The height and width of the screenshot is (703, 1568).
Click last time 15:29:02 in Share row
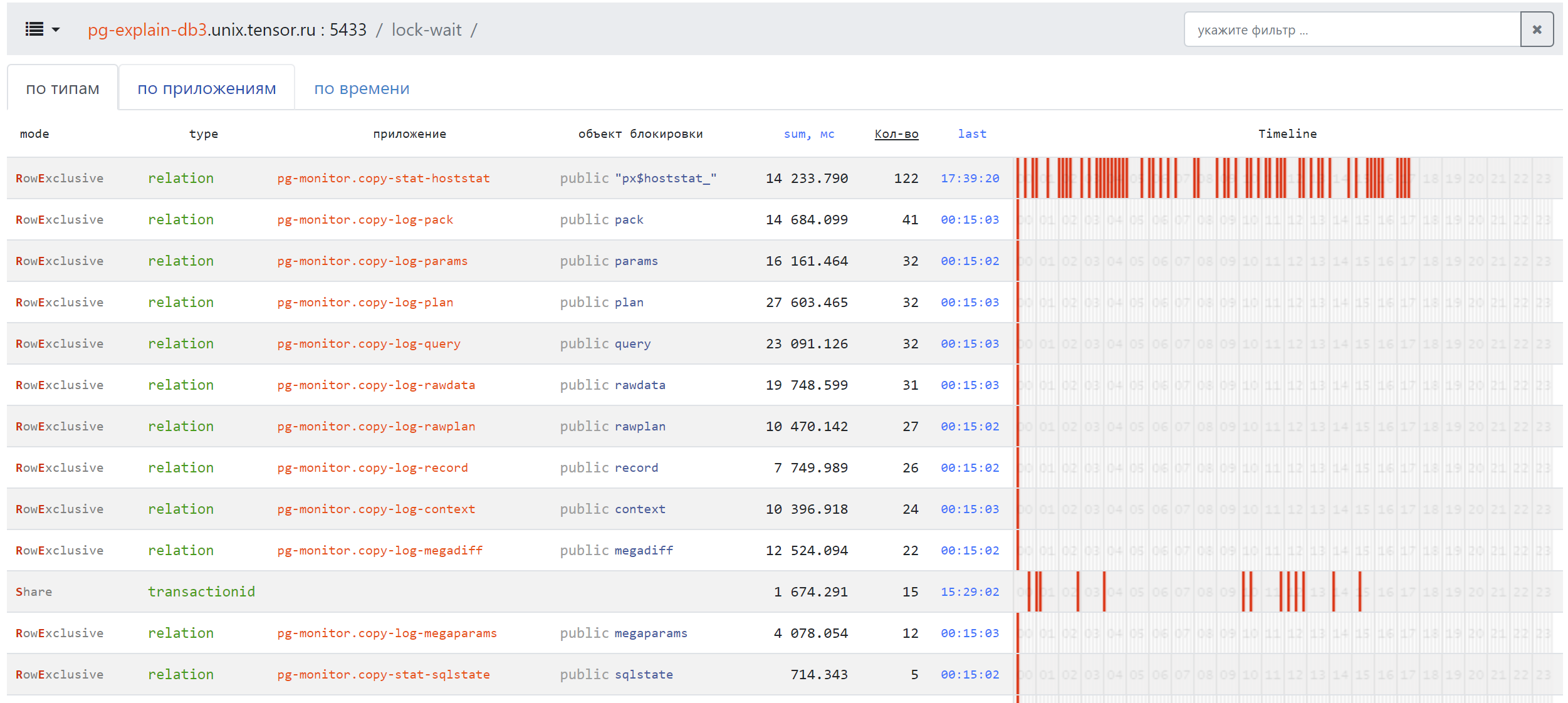coord(970,591)
